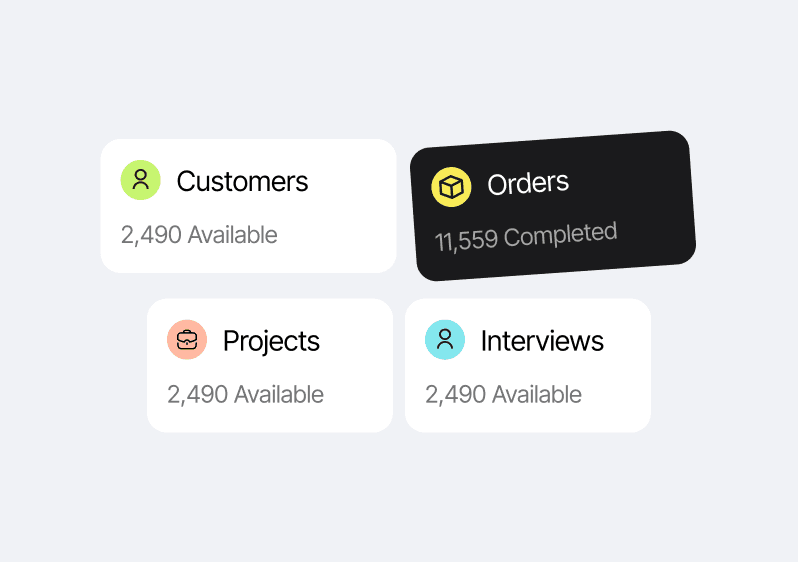The height and width of the screenshot is (562, 798).
Task: Click the green Customers person icon
Action: tap(141, 180)
